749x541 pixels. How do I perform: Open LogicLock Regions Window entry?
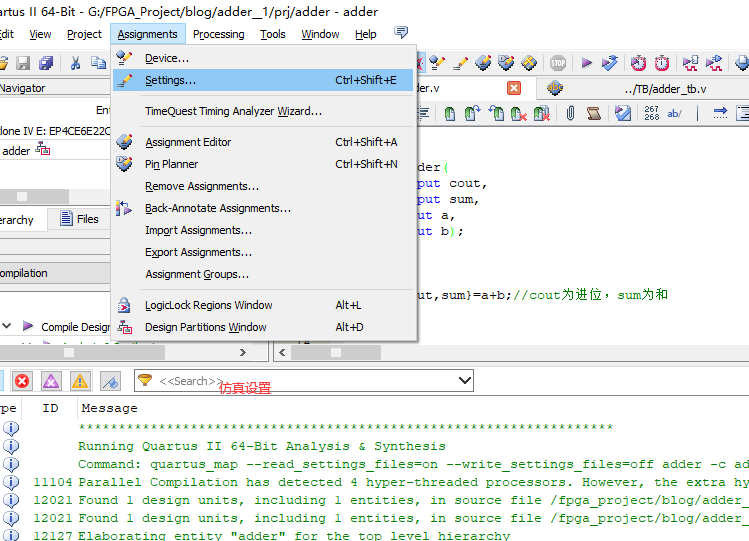pos(263,305)
